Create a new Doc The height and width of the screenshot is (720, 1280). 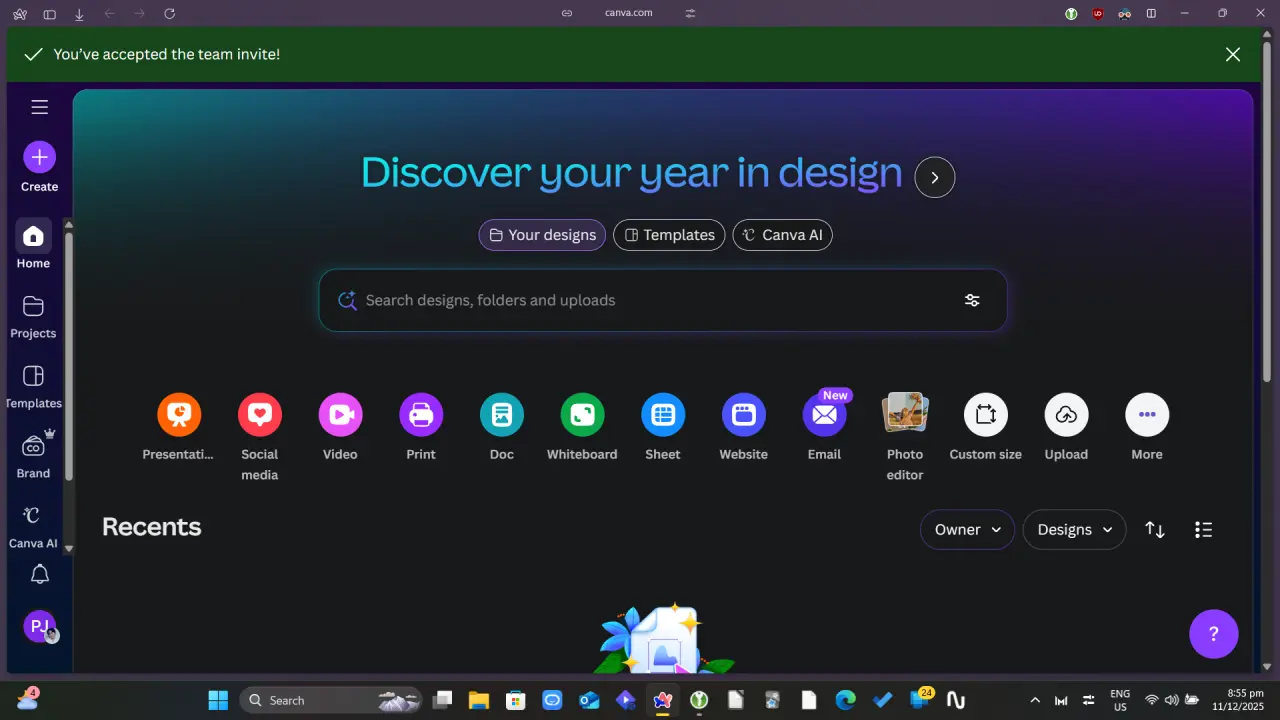pyautogui.click(x=502, y=414)
